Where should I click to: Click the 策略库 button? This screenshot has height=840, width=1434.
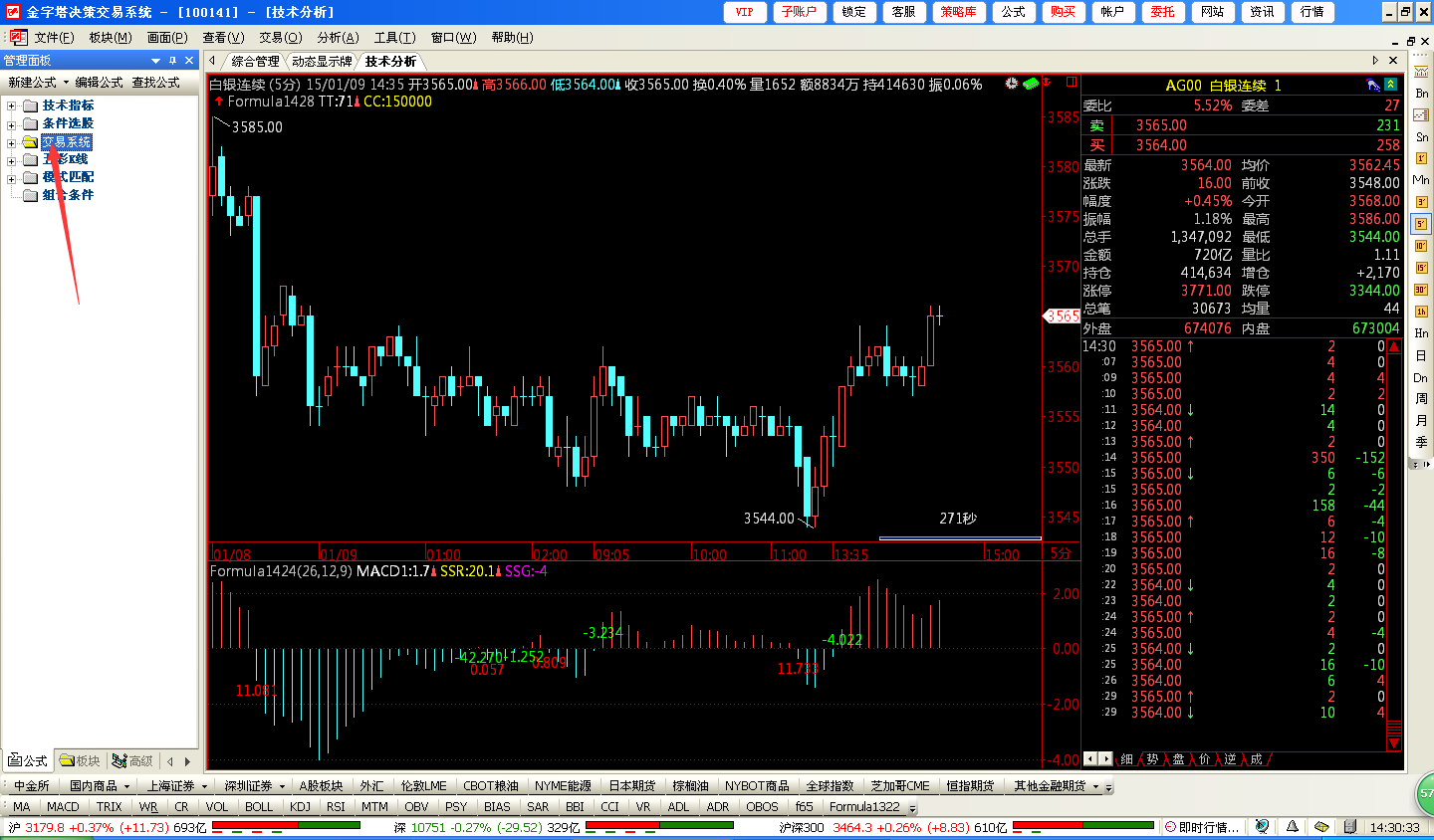pos(959,12)
